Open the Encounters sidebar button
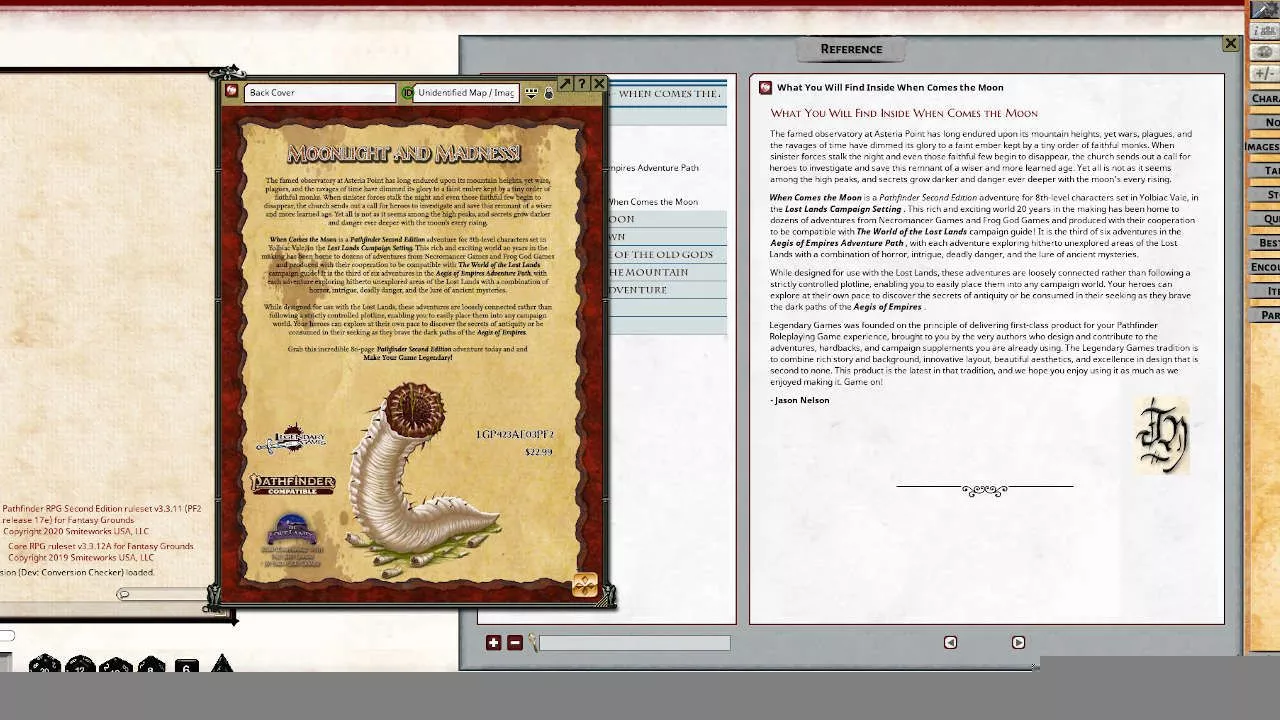The width and height of the screenshot is (1280, 720). 1264,267
